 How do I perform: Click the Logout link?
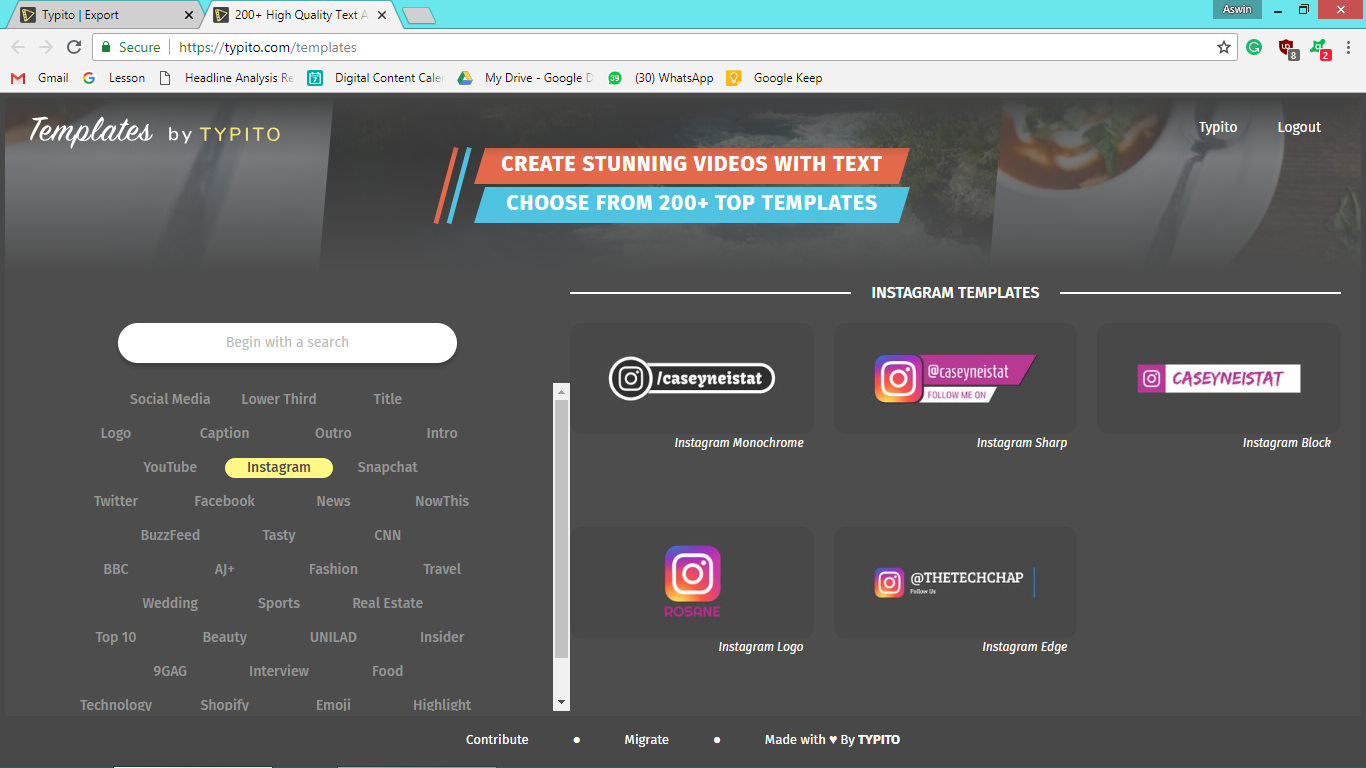(1299, 127)
